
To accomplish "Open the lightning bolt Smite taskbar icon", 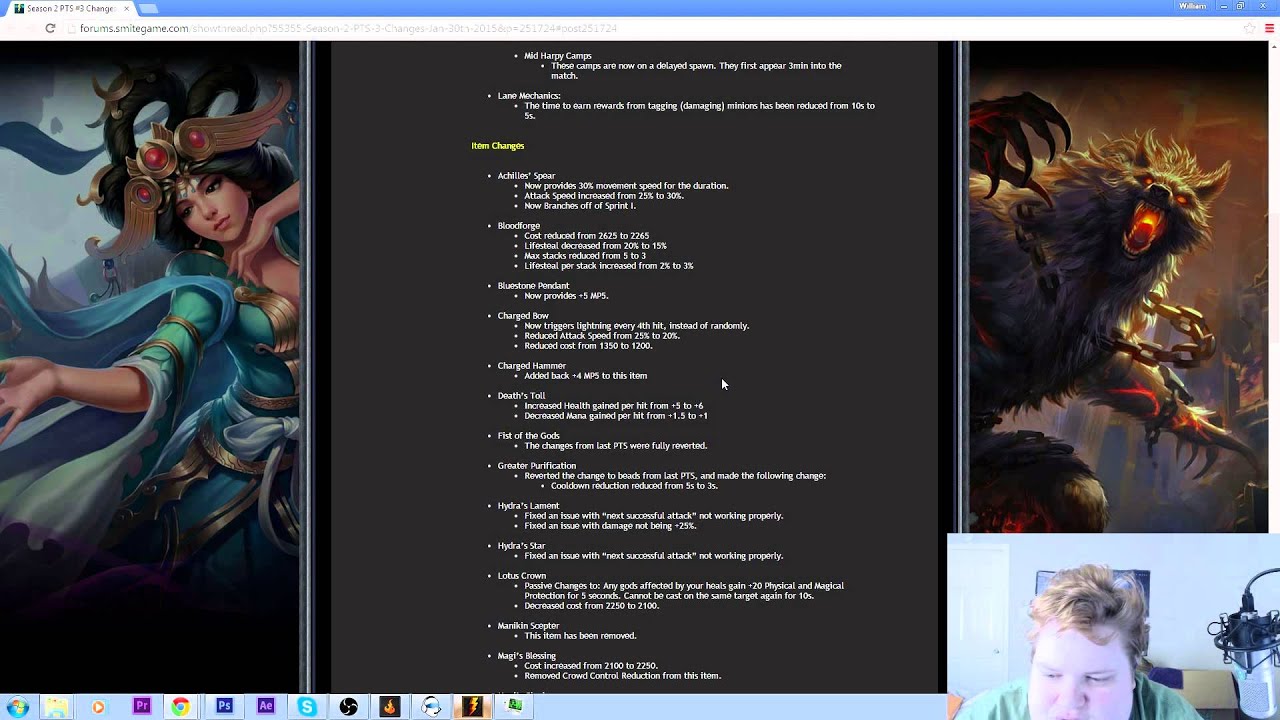I will point(473,707).
